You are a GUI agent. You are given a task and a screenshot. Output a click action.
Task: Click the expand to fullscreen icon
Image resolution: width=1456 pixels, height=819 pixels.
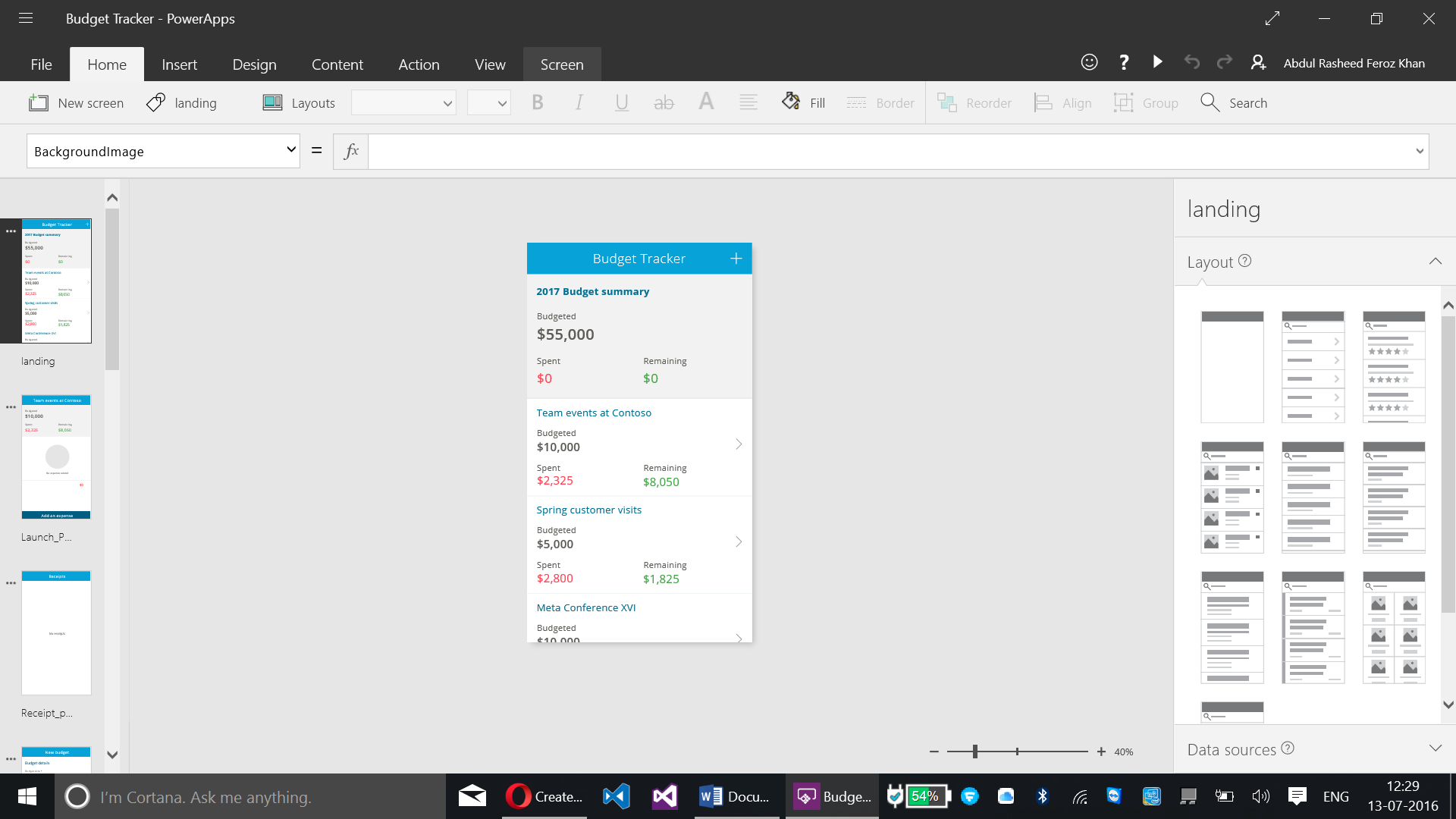point(1272,18)
